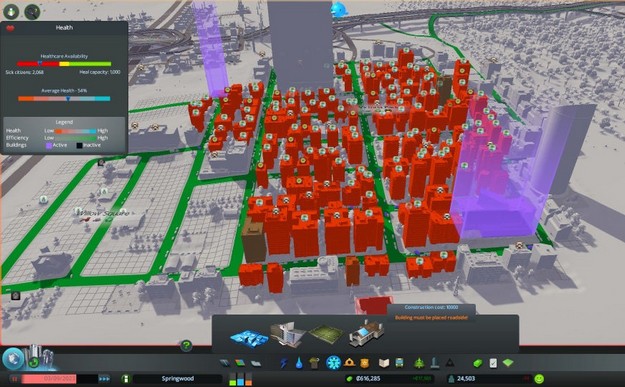Open the Springwood city name panel
Image resolution: width=625 pixels, height=387 pixels.
click(x=178, y=379)
